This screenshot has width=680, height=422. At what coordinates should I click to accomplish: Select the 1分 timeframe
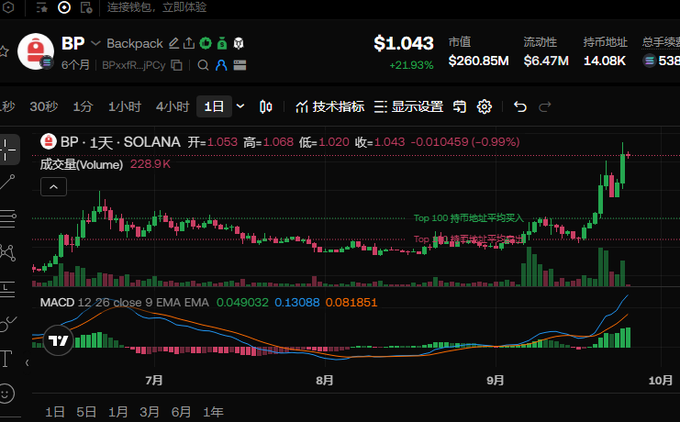coord(82,106)
